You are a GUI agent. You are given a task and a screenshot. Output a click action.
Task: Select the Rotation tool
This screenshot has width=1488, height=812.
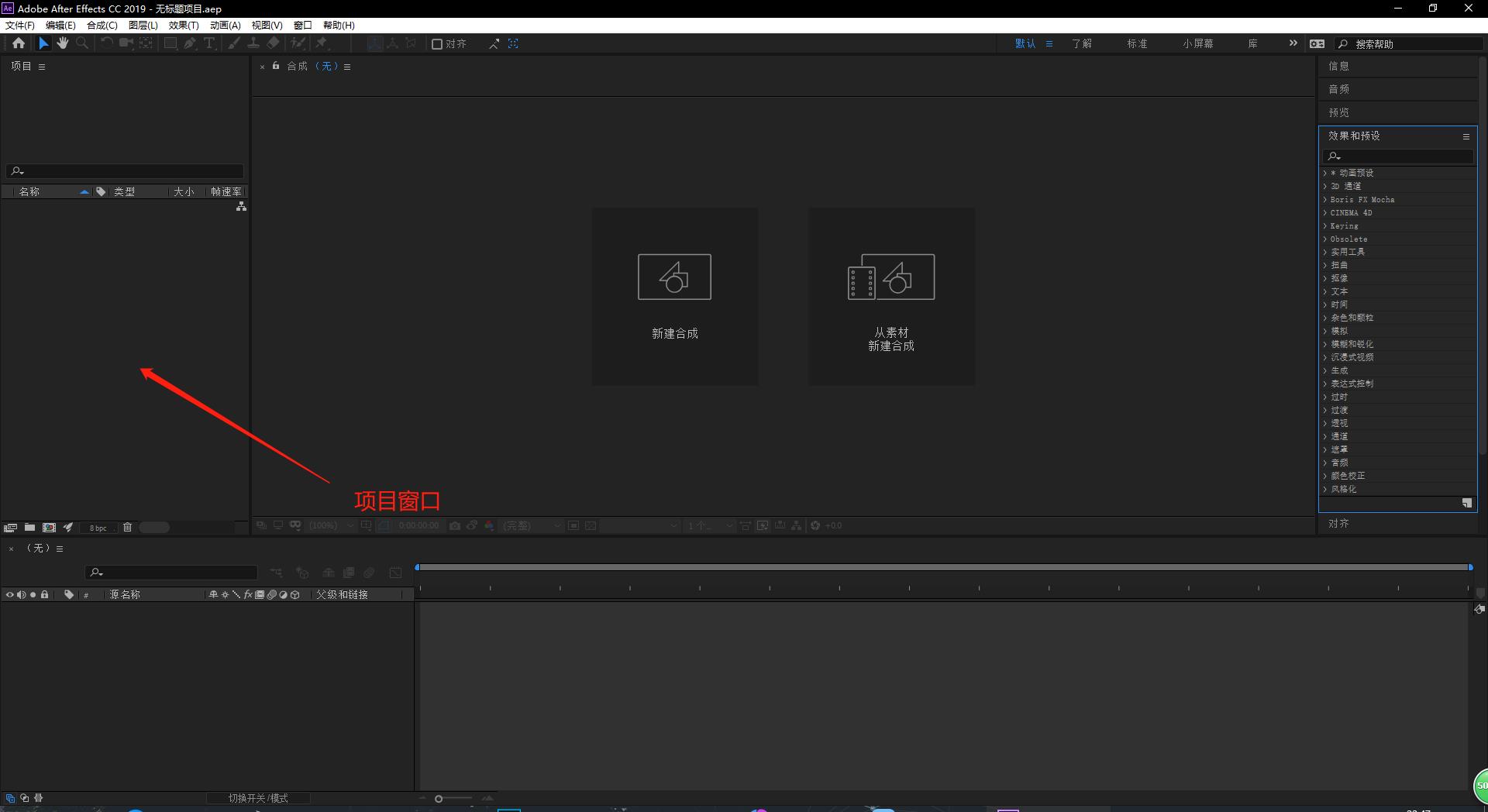[107, 43]
